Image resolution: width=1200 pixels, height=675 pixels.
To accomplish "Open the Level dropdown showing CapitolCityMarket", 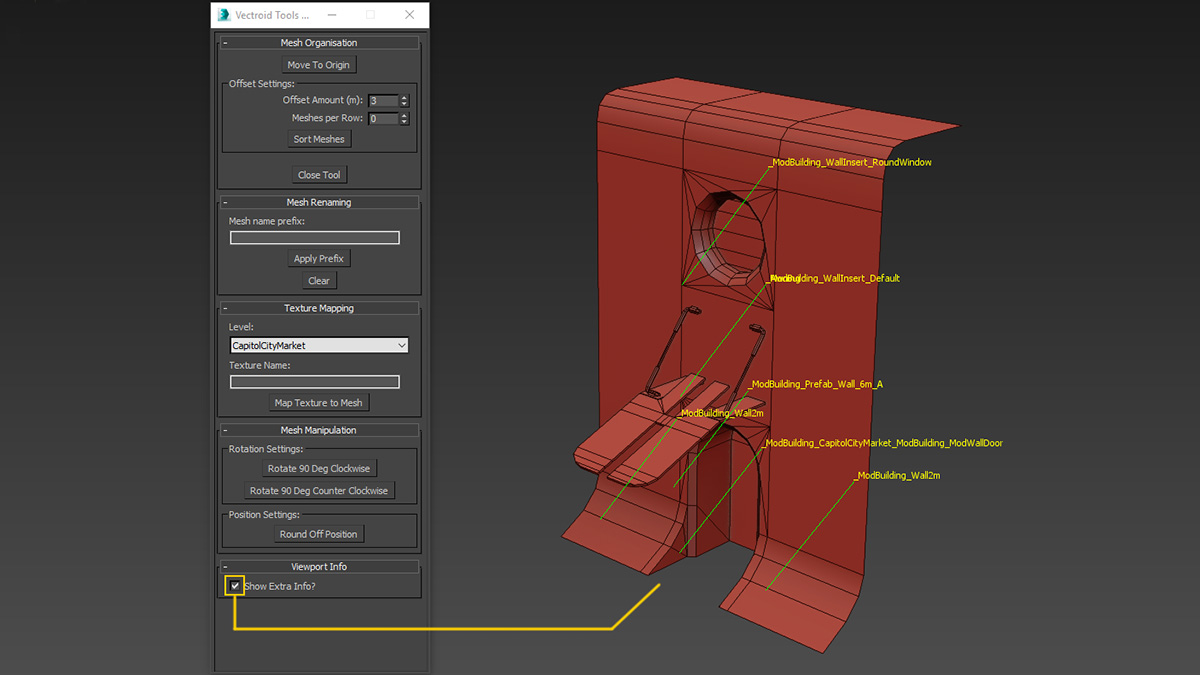I will pos(319,345).
